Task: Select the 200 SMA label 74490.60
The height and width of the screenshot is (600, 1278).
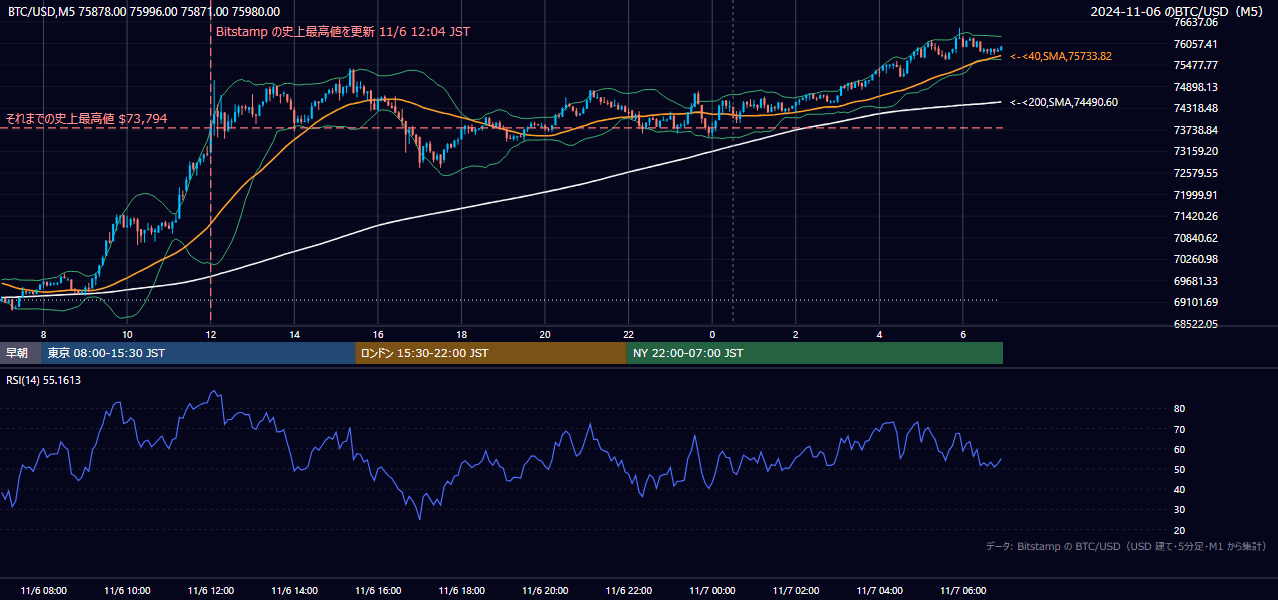Action: pyautogui.click(x=1064, y=102)
